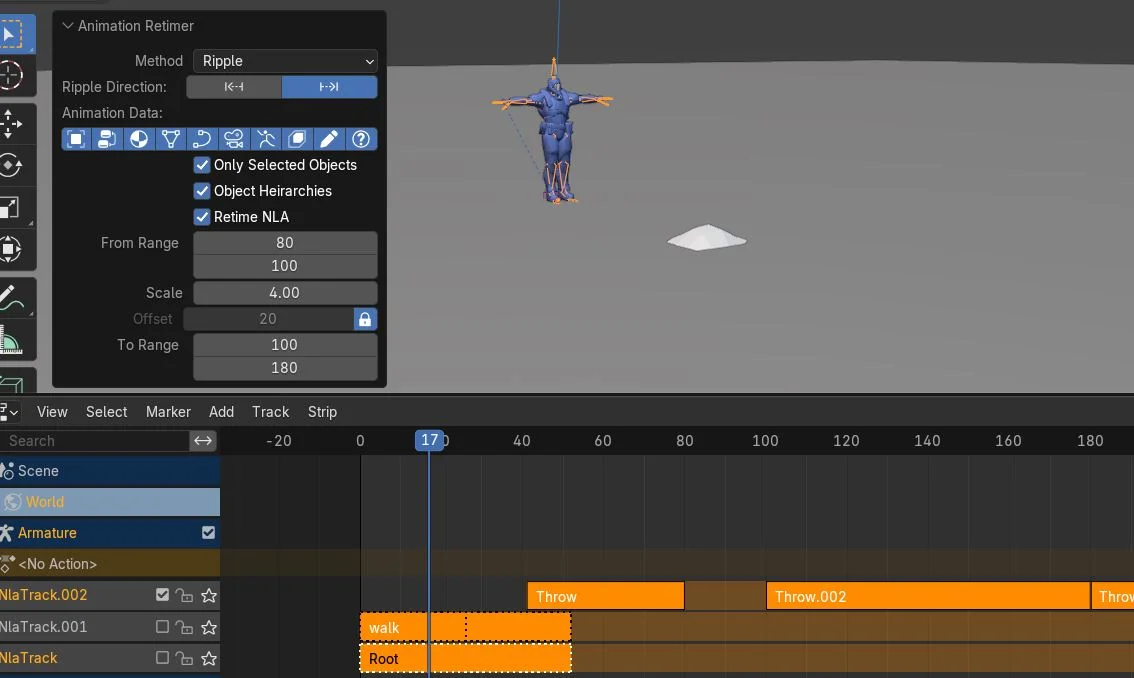
Task: Toggle the Camera icon in Animation Data filters
Action: (x=233, y=139)
